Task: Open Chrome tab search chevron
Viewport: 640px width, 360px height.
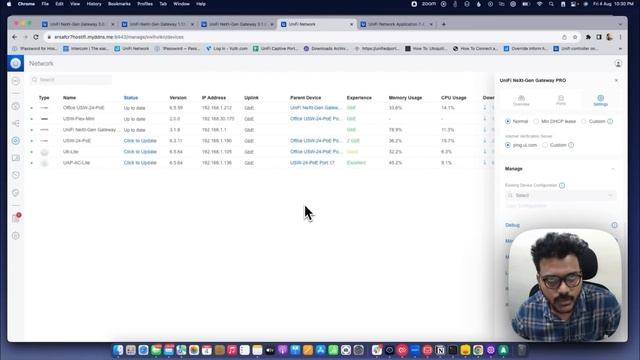Action: [620, 24]
